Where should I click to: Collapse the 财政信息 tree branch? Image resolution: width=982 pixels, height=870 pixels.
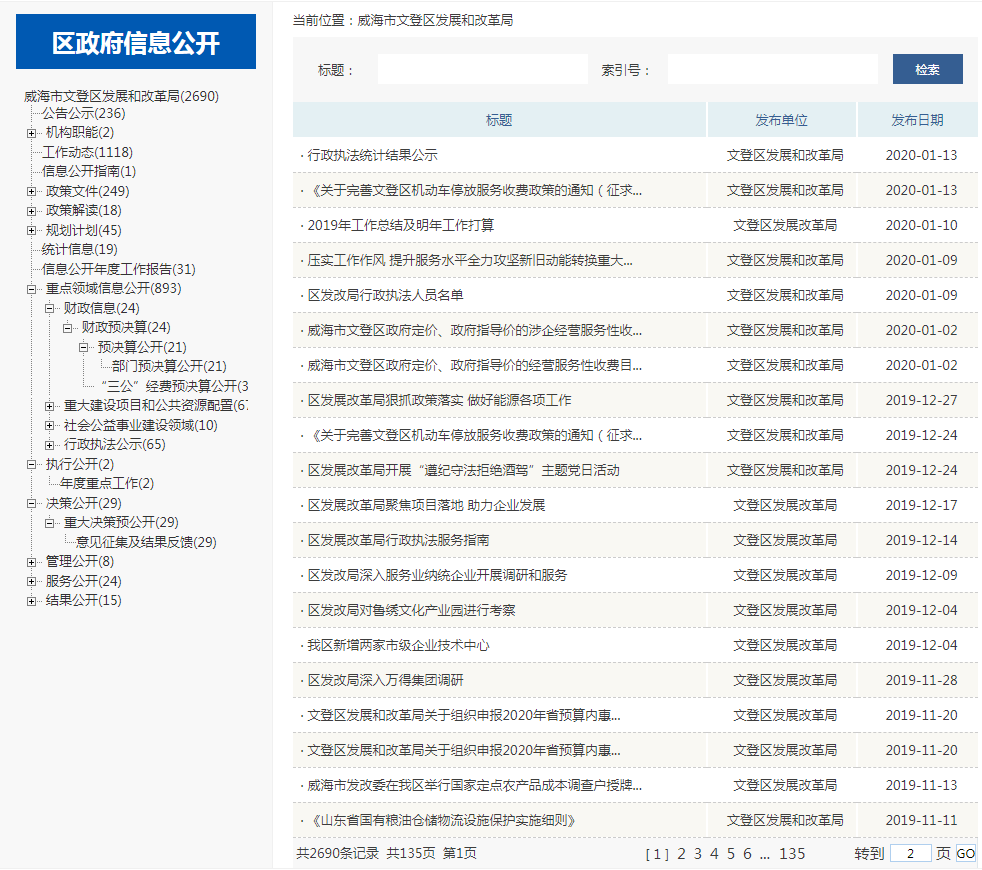(50, 308)
